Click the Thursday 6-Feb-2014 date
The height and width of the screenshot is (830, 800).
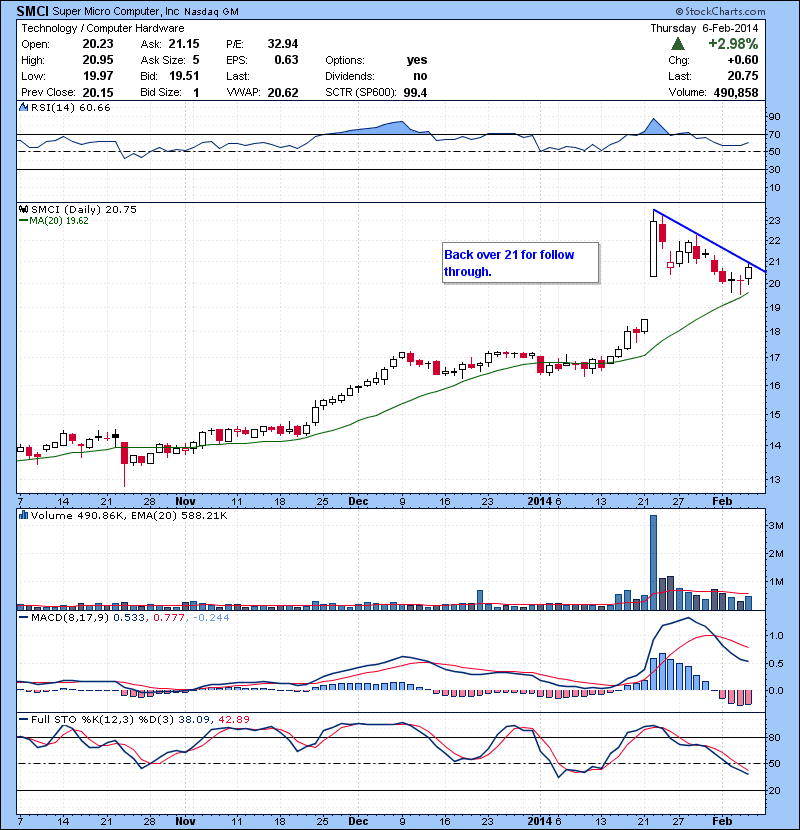[x=704, y=28]
